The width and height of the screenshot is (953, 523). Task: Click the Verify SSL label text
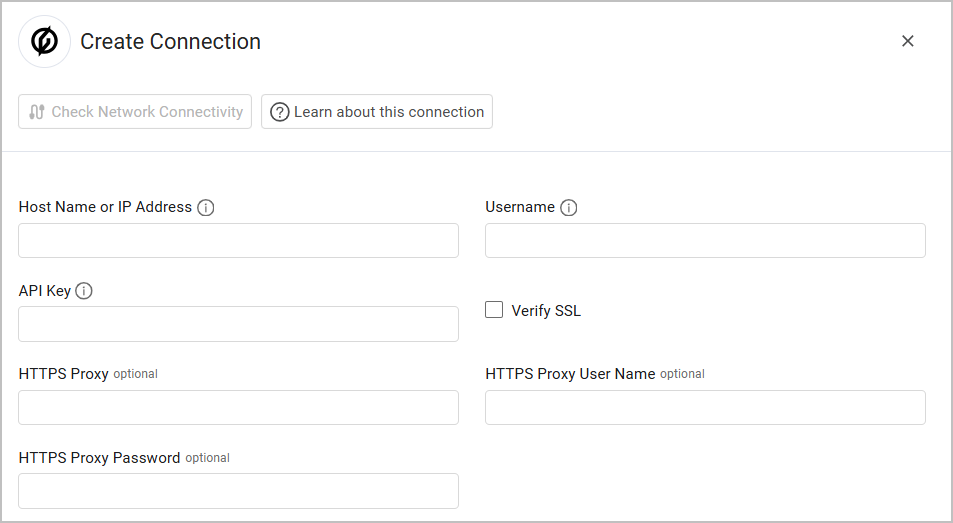click(546, 311)
